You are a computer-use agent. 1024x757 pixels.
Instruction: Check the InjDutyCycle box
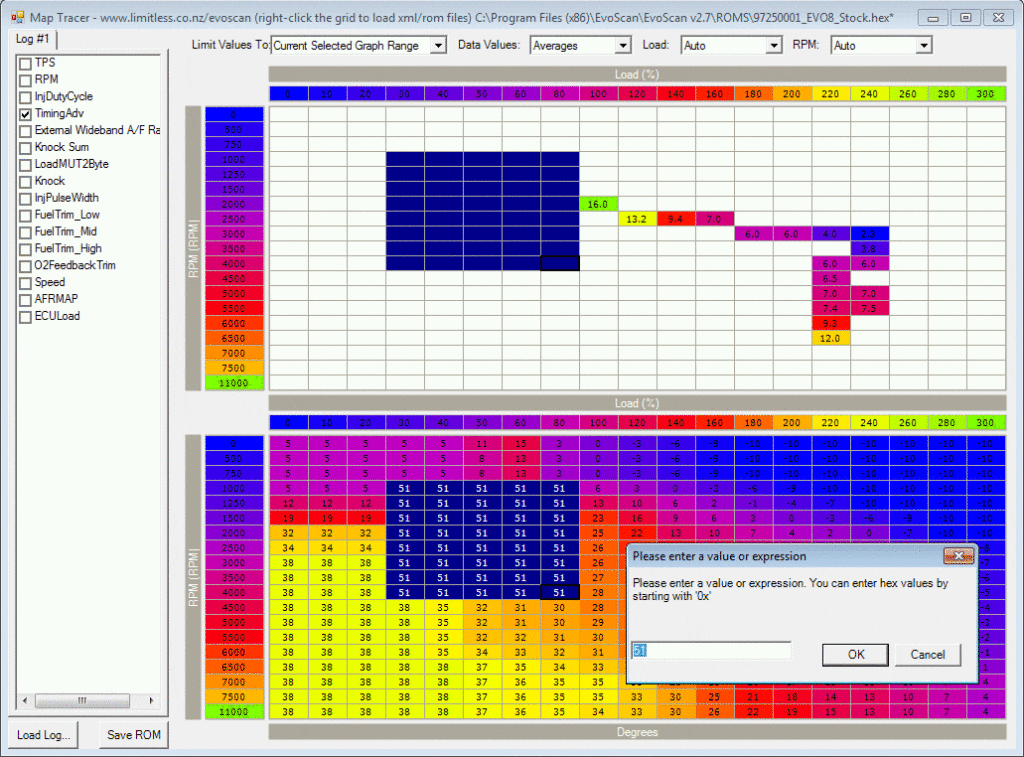coord(27,96)
